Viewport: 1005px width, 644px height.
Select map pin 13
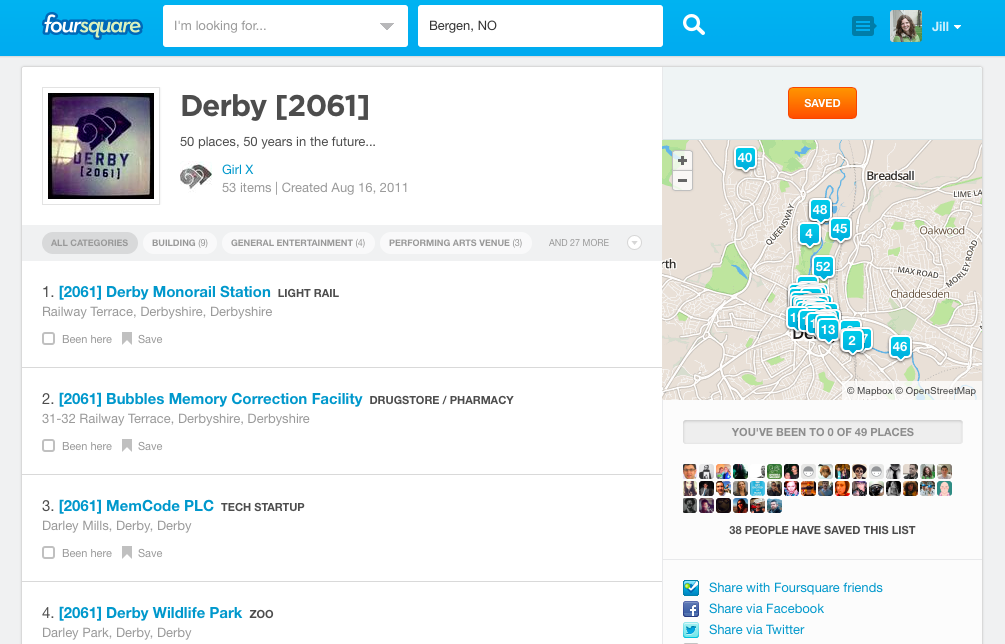[828, 331]
